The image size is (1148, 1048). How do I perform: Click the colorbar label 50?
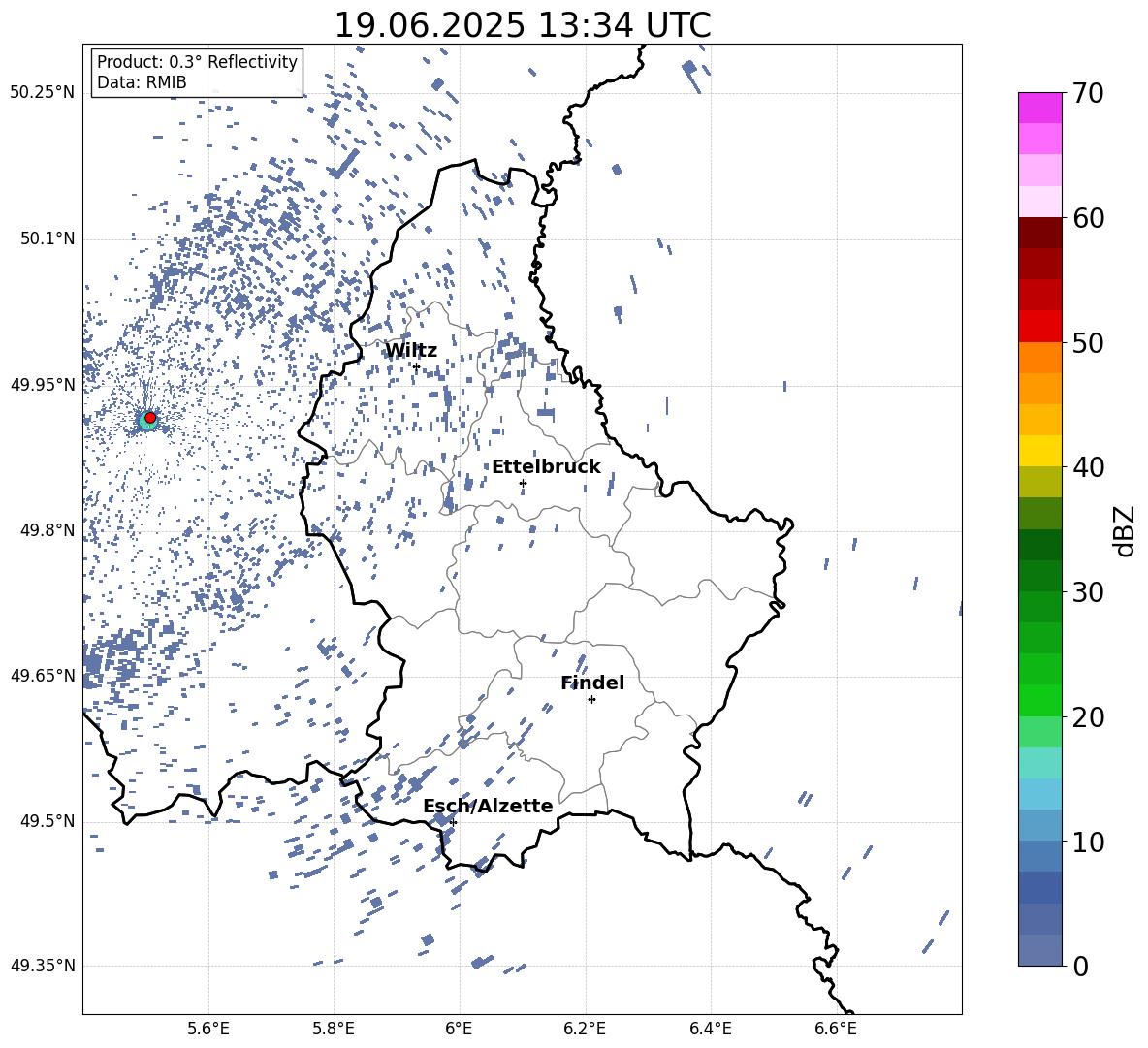pos(1089,342)
